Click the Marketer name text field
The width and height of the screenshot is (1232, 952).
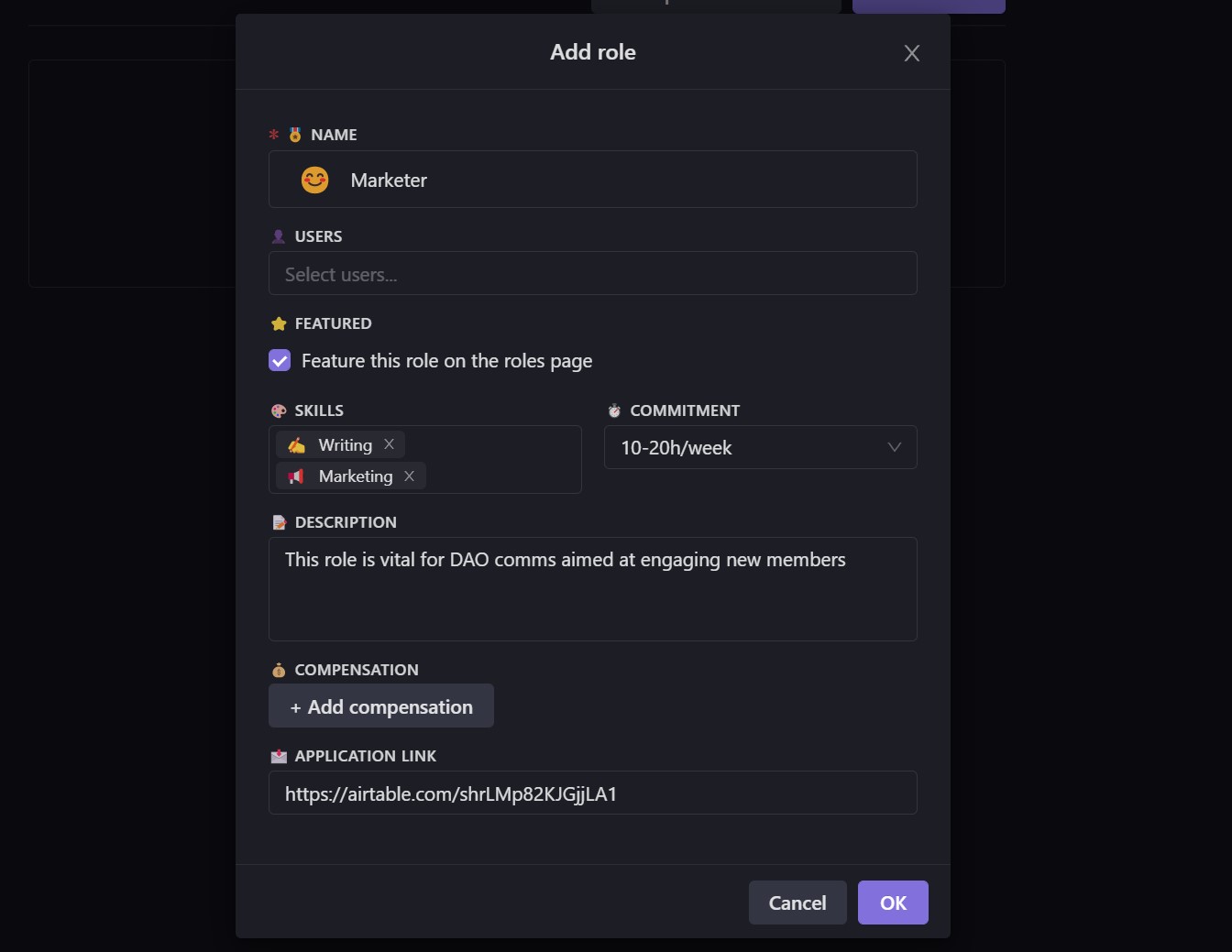coord(623,180)
